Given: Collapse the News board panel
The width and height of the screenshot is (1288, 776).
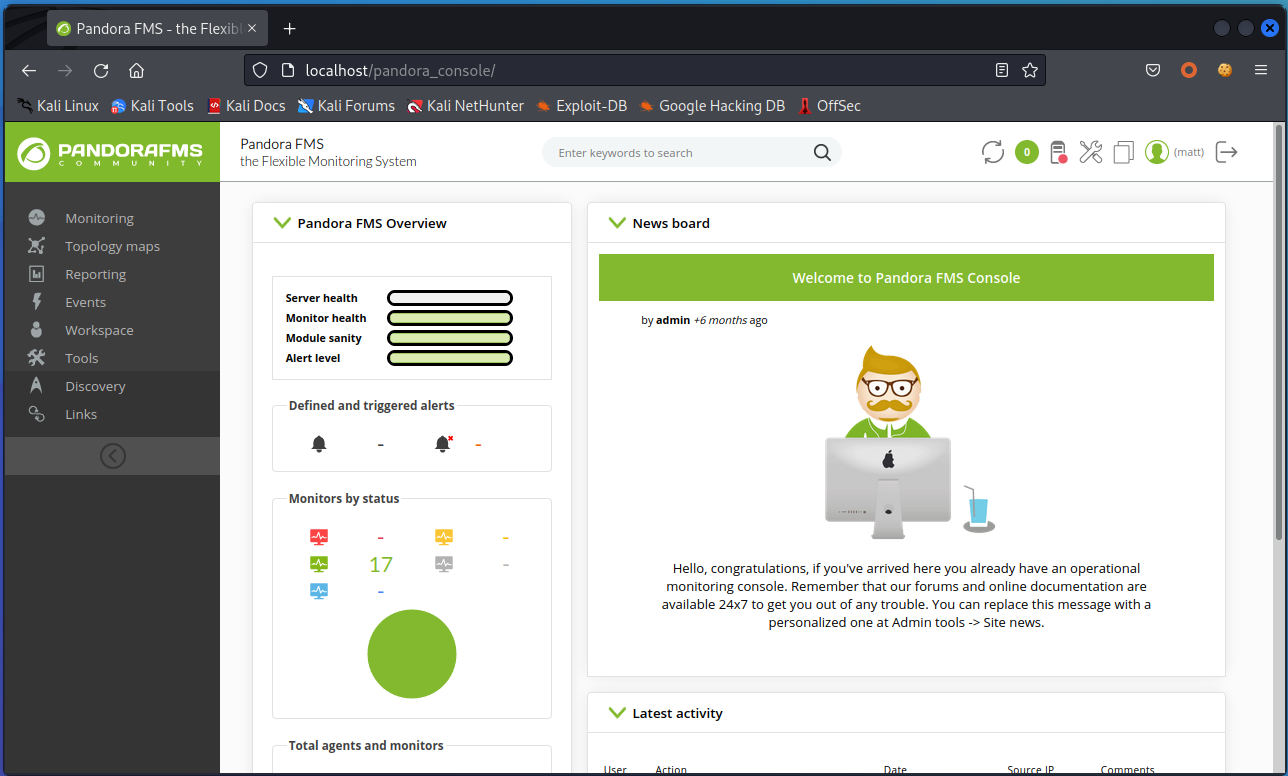Looking at the screenshot, I should click(x=617, y=223).
